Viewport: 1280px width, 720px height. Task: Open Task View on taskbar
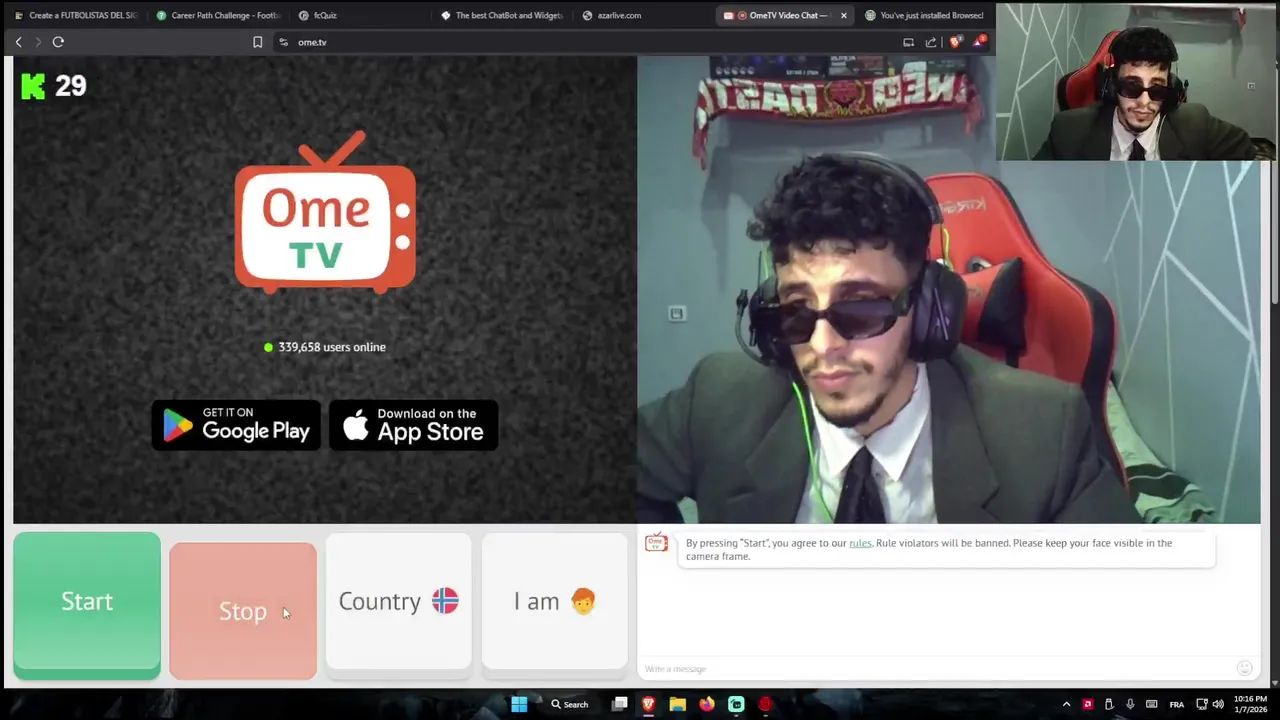click(x=620, y=704)
